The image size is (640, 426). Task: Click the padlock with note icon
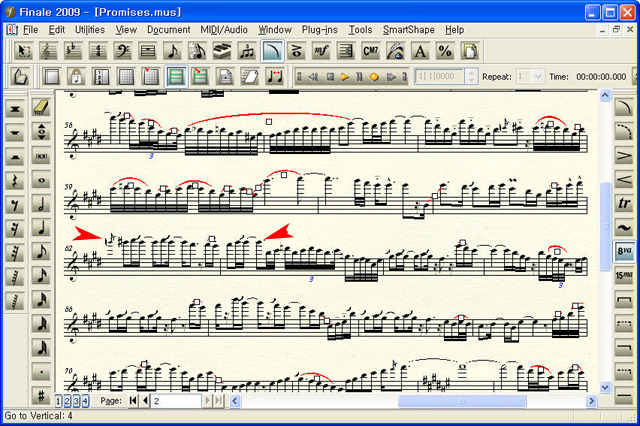coord(76,76)
